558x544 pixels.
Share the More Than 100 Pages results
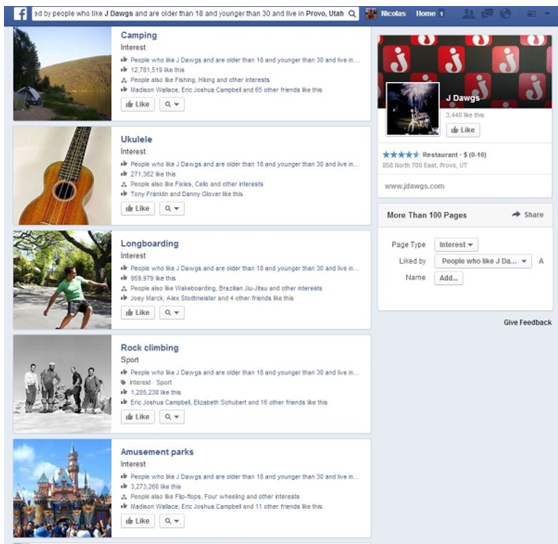tap(528, 215)
